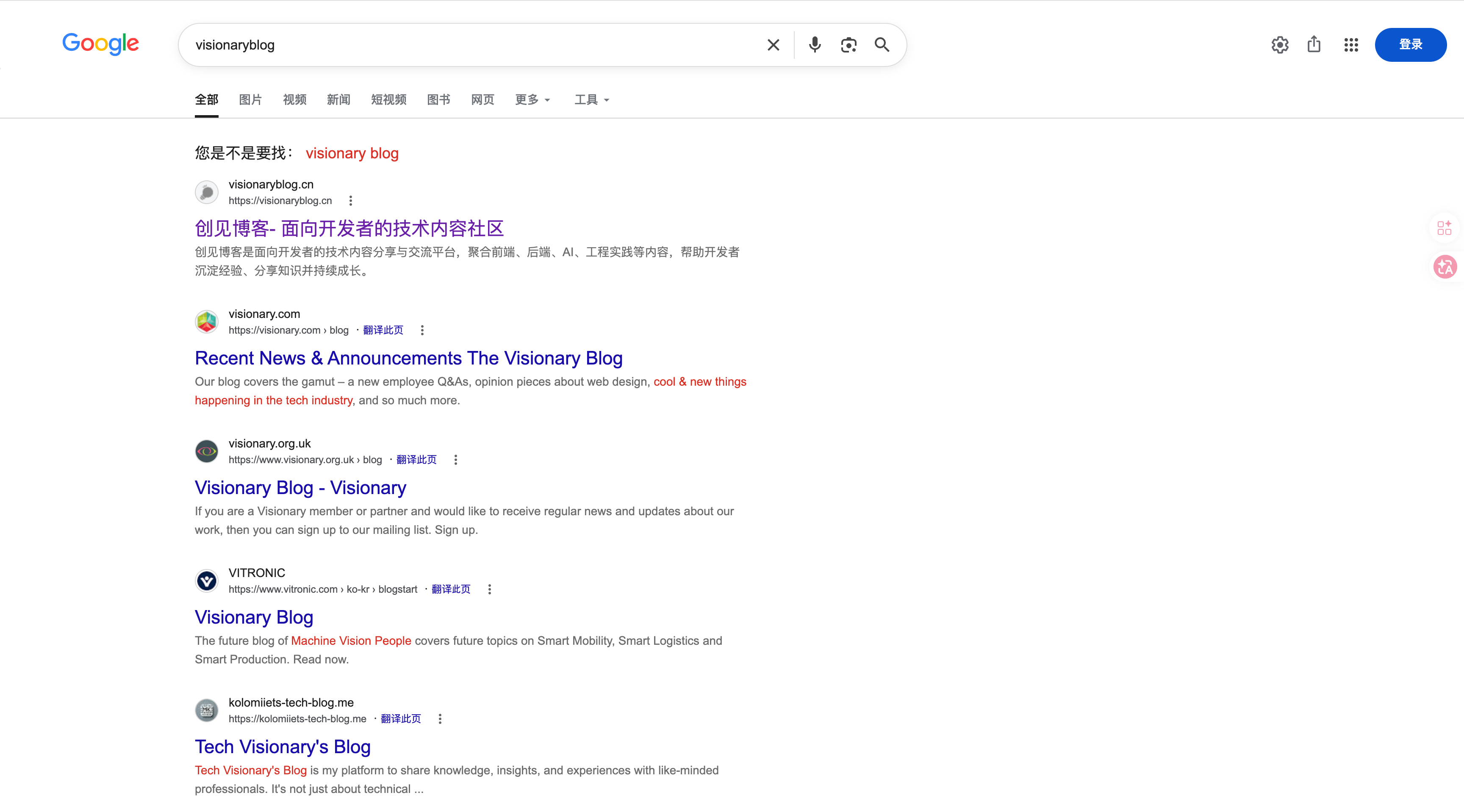
Task: Open more options for the VITRONIC result
Action: click(x=490, y=589)
